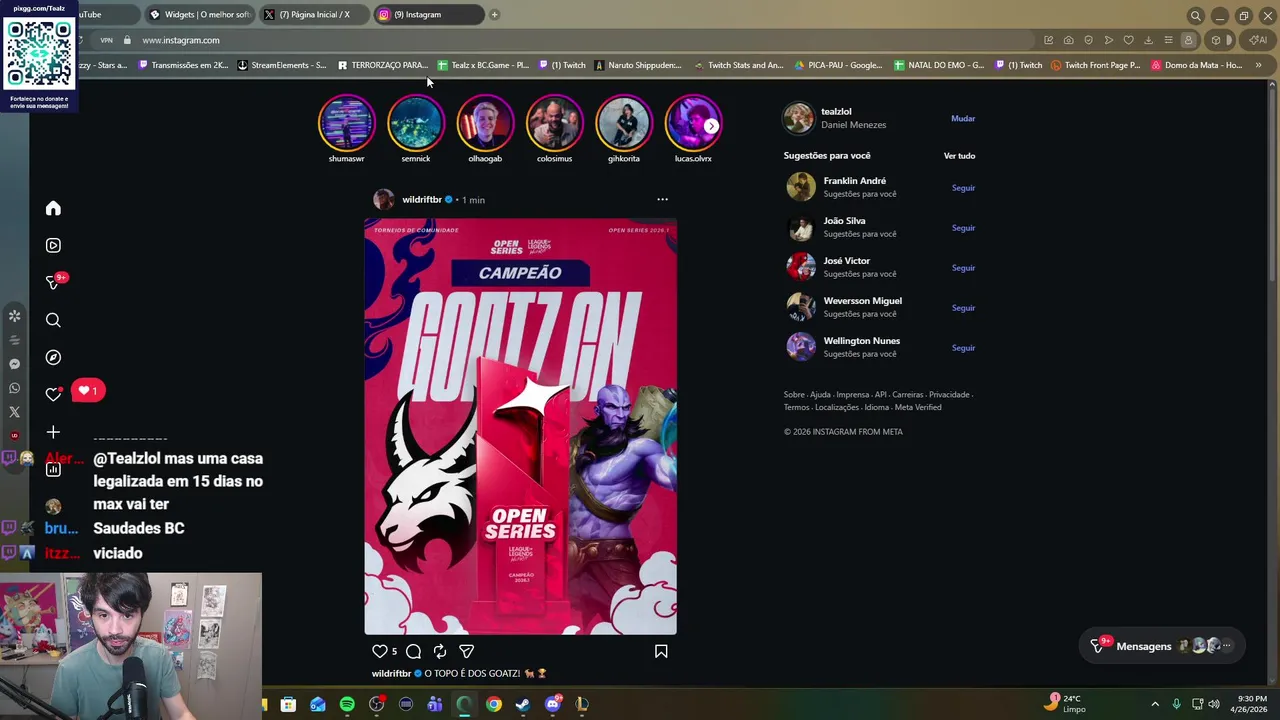Open Instagram search magnifier in sidebar
Screen dimensions: 1280x720
pos(53,320)
